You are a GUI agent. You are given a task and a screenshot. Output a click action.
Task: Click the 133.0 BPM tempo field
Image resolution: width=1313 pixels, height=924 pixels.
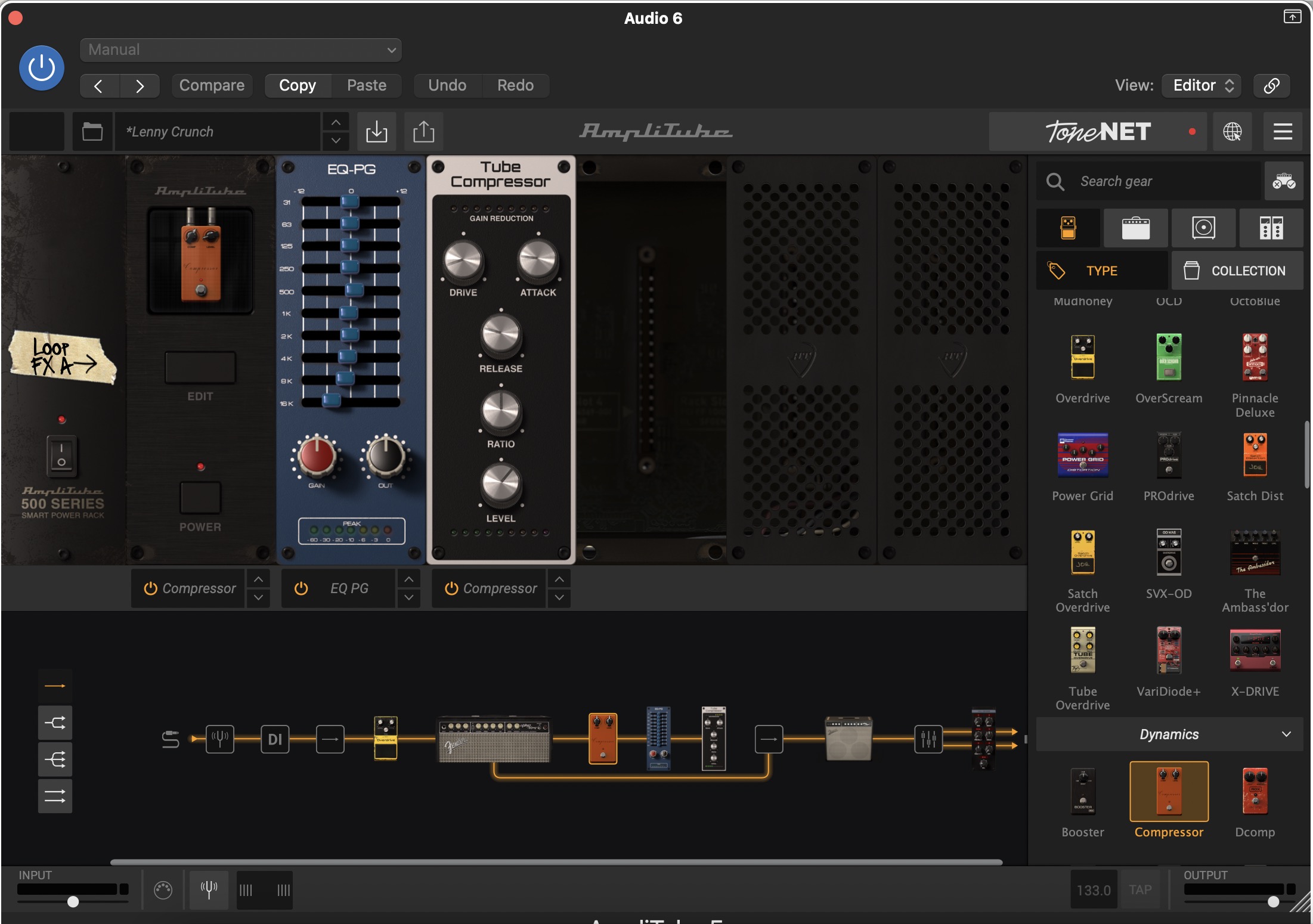(x=1094, y=890)
